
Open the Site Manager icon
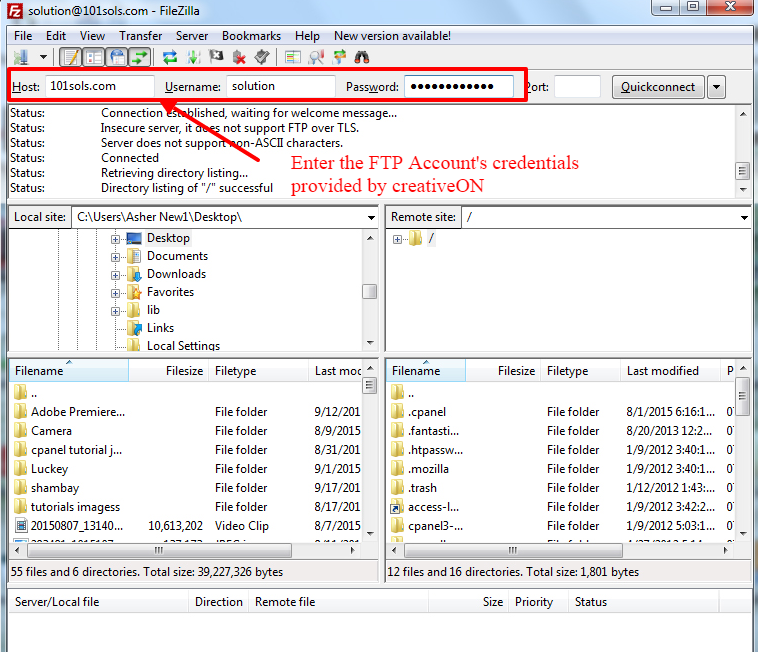click(x=21, y=58)
